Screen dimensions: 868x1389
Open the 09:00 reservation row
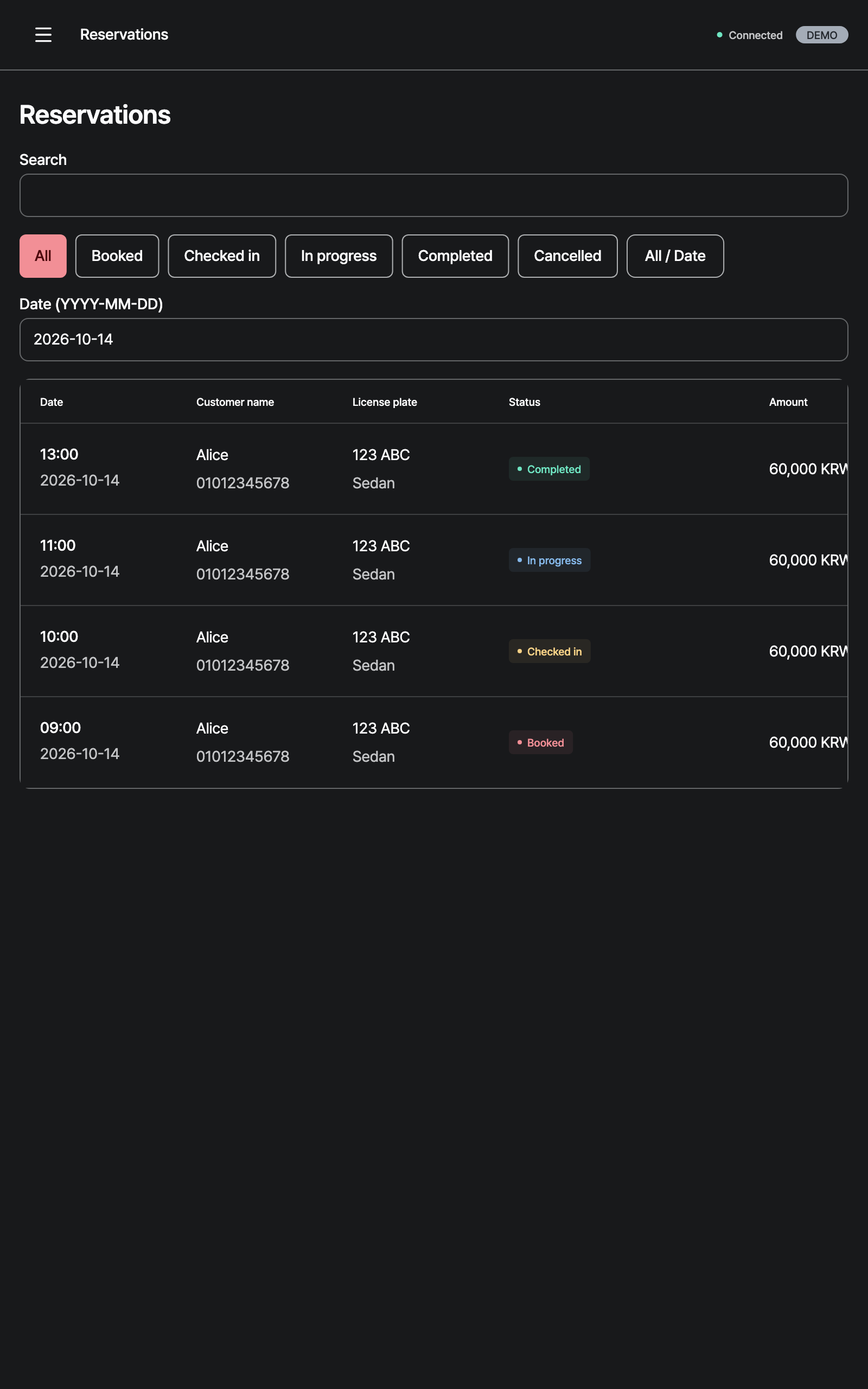[433, 742]
